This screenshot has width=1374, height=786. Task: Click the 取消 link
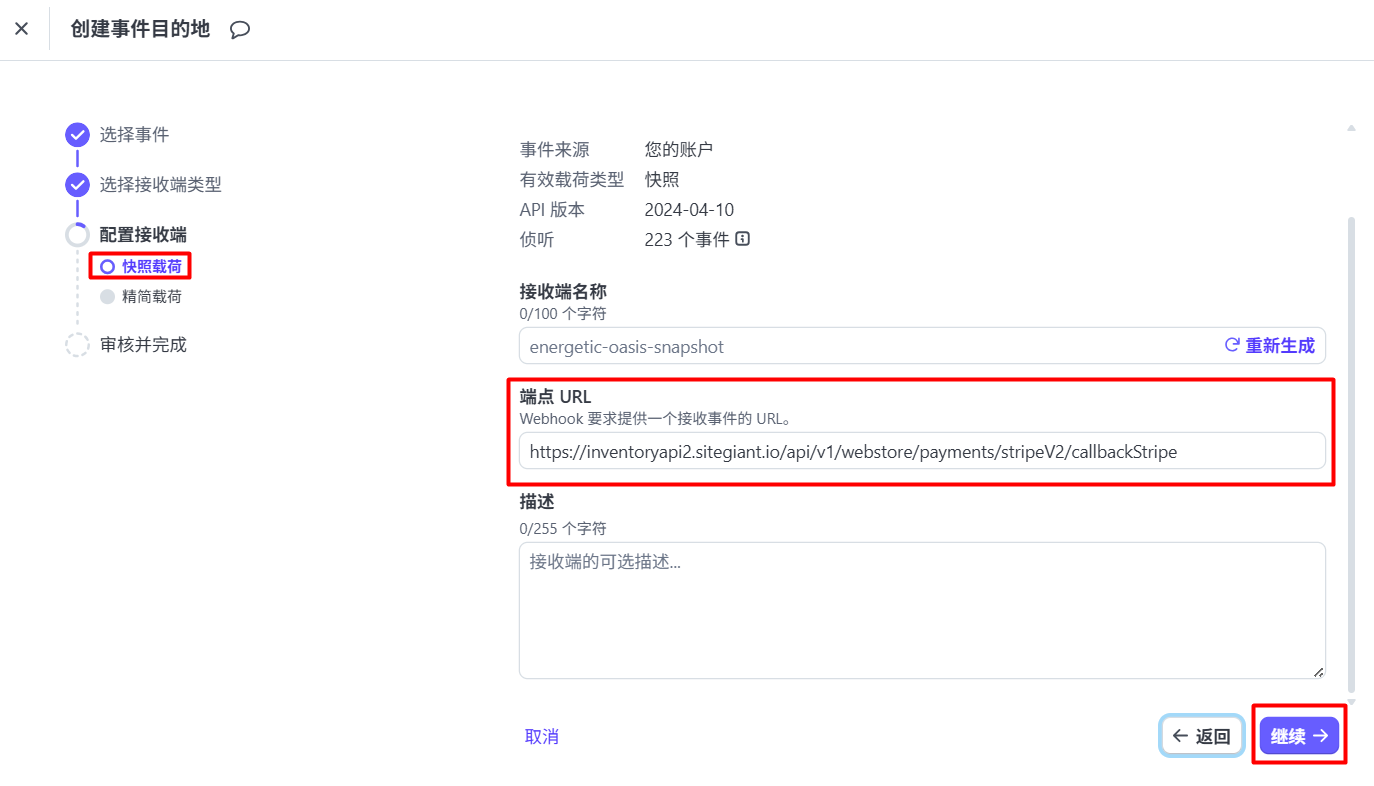click(x=542, y=737)
